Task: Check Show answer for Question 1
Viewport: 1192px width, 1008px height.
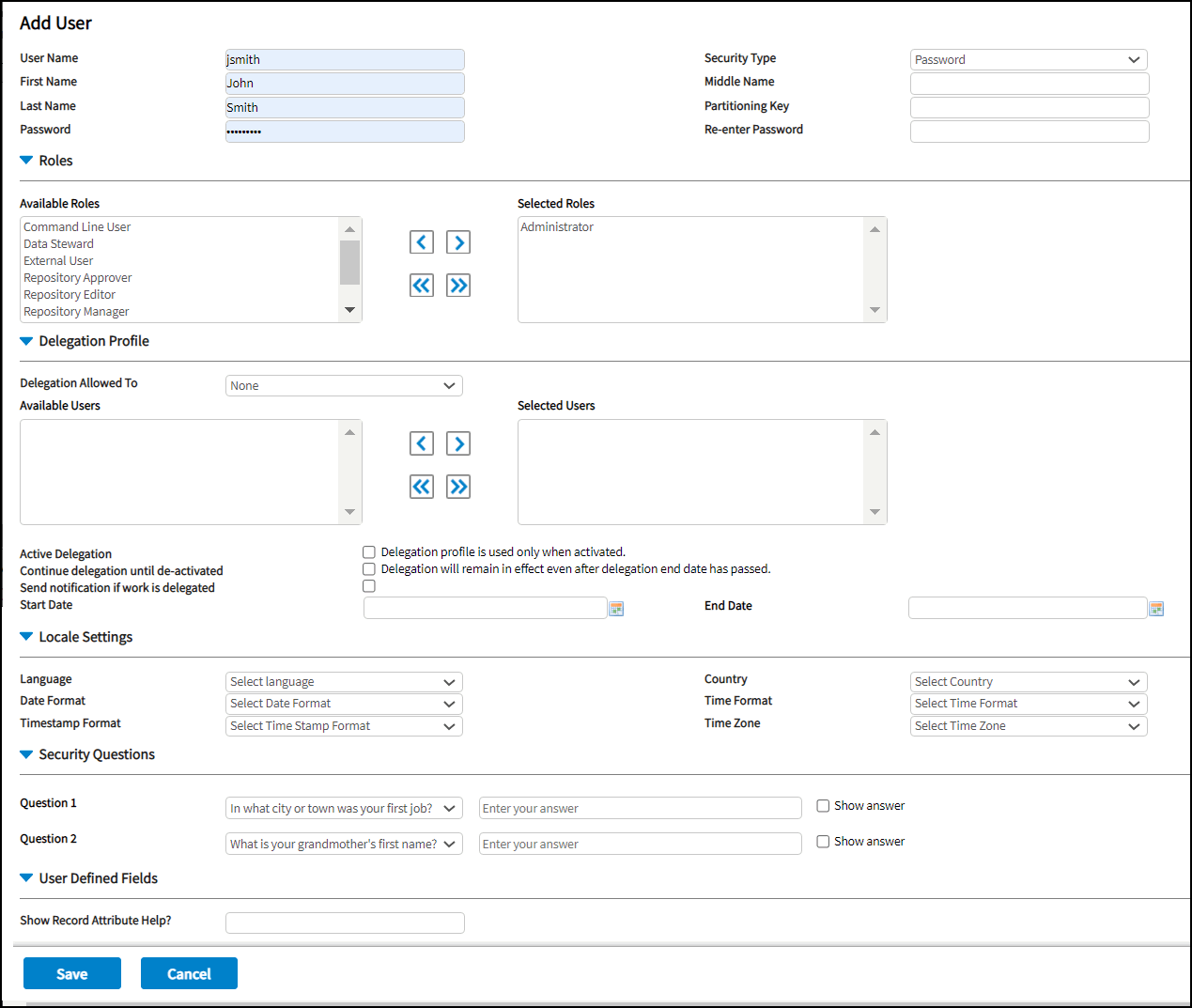Action: [x=823, y=806]
